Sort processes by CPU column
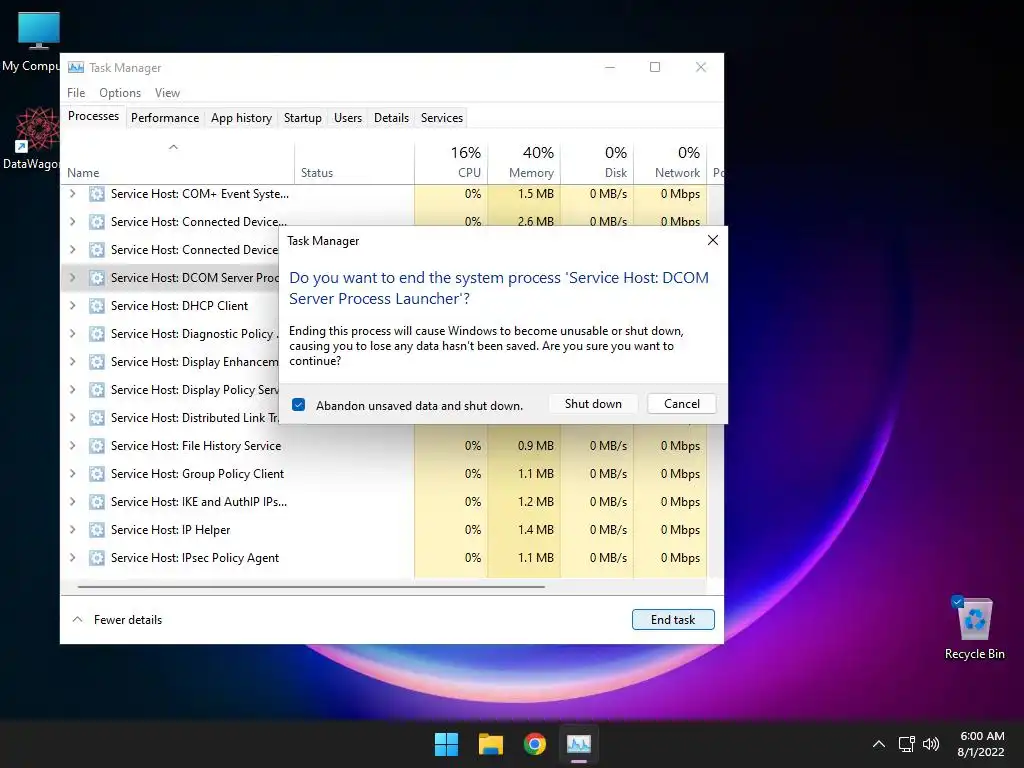 coord(451,162)
